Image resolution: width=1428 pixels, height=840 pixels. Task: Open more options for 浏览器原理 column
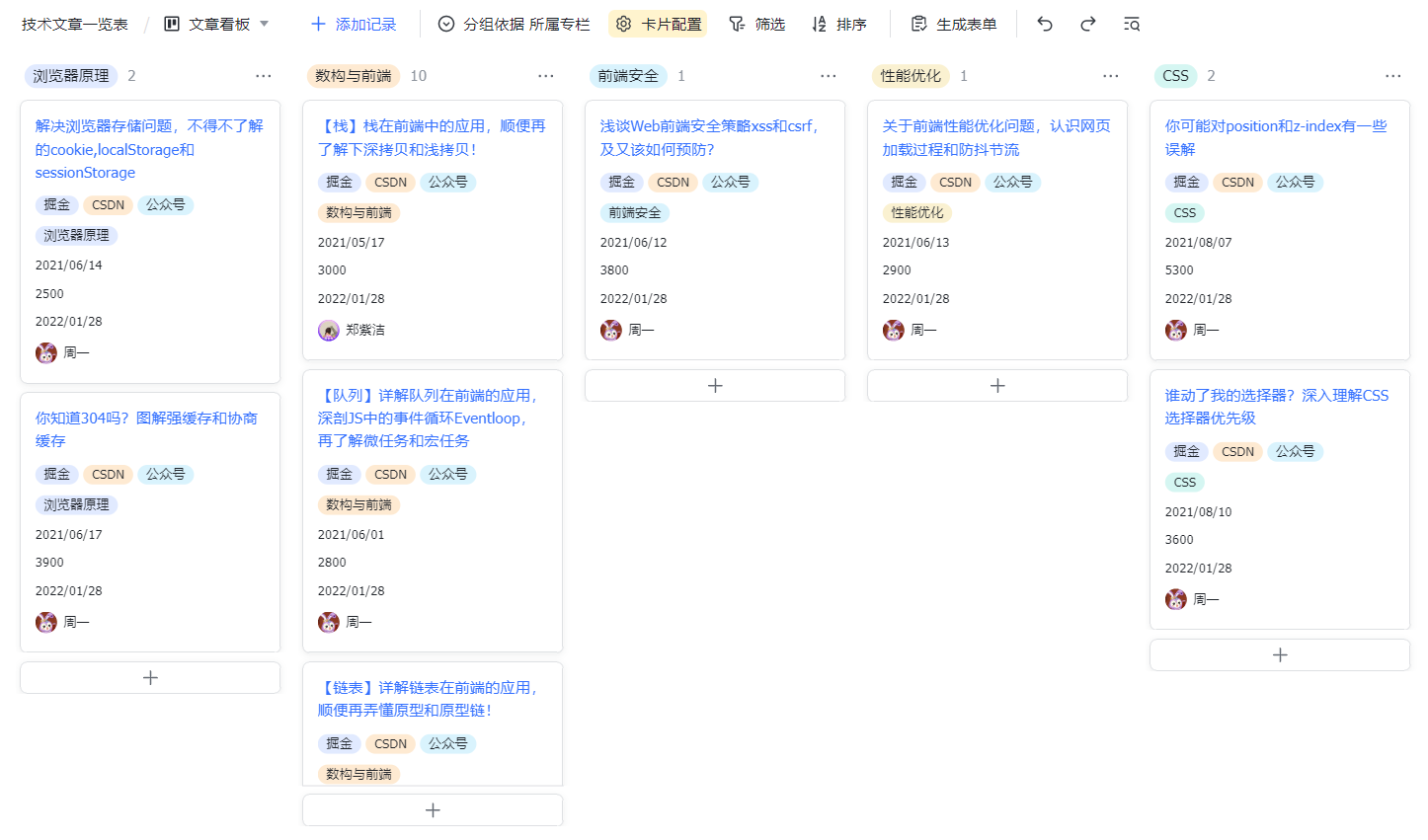coord(264,76)
